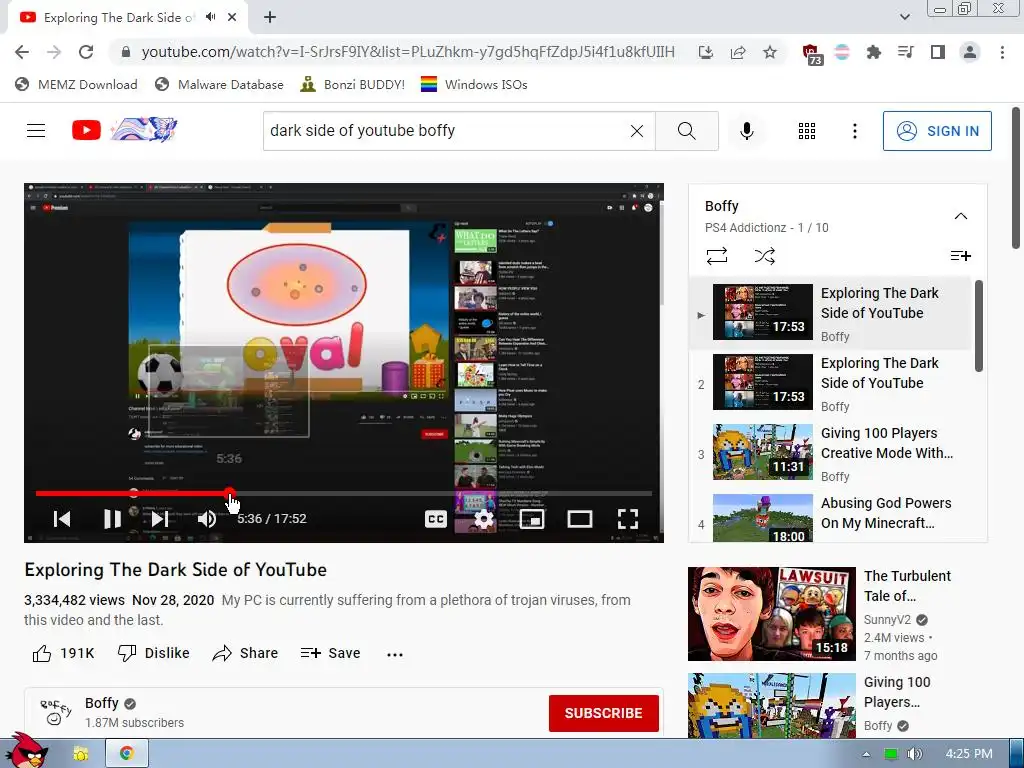Open more actions ellipsis under video
The height and width of the screenshot is (768, 1024).
click(394, 654)
